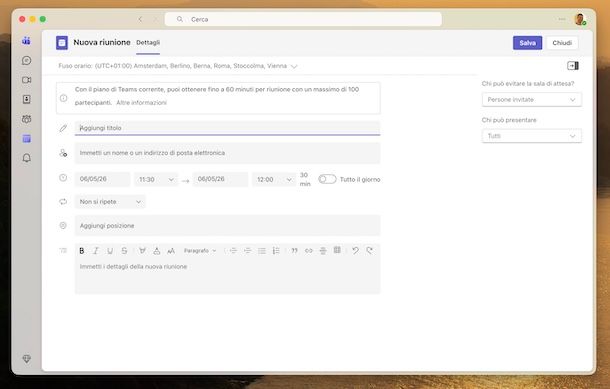Click the end date 06/05/26 field
Screen dimensions: 610x389
click(220, 179)
